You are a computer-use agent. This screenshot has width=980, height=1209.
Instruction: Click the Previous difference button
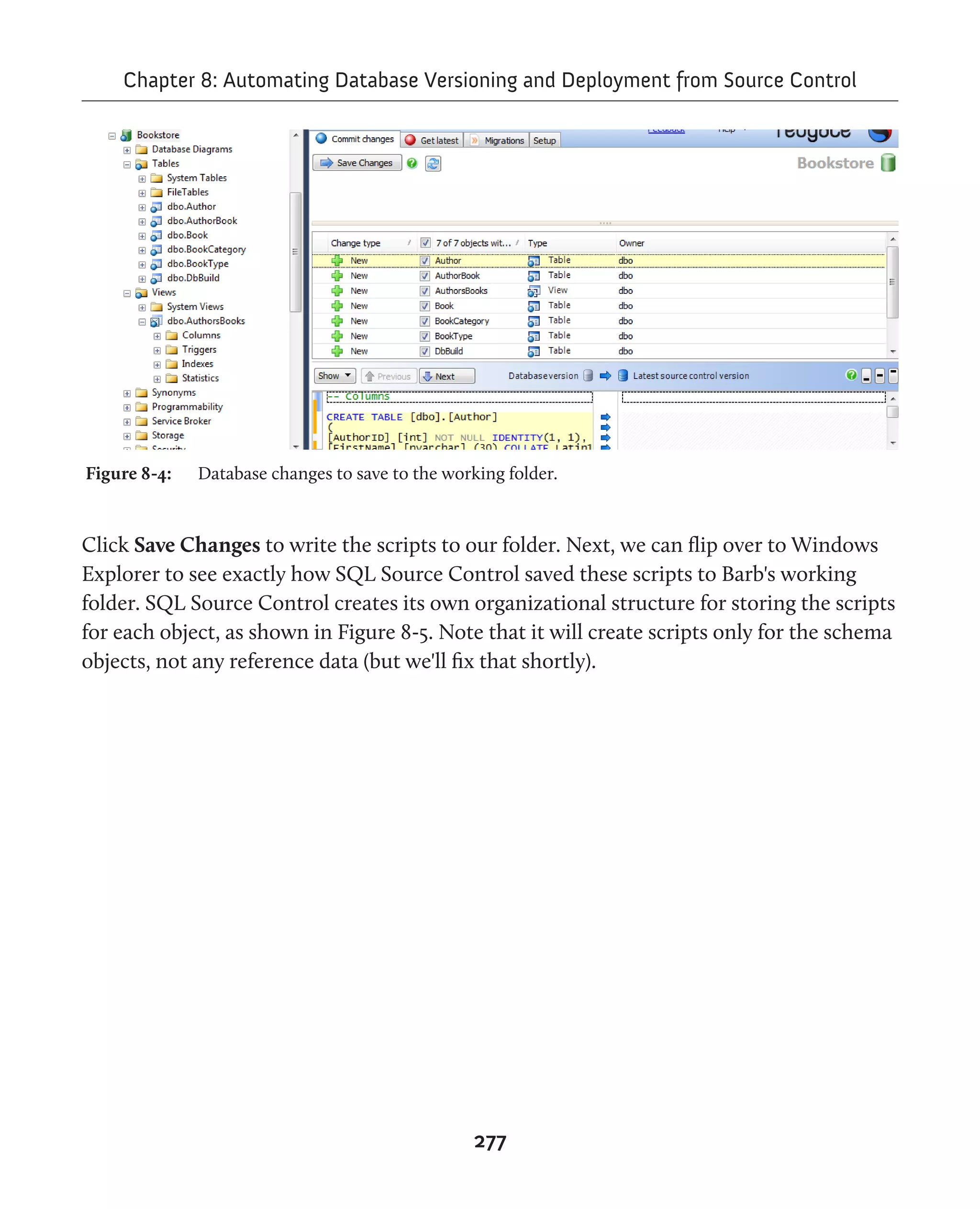(x=389, y=377)
